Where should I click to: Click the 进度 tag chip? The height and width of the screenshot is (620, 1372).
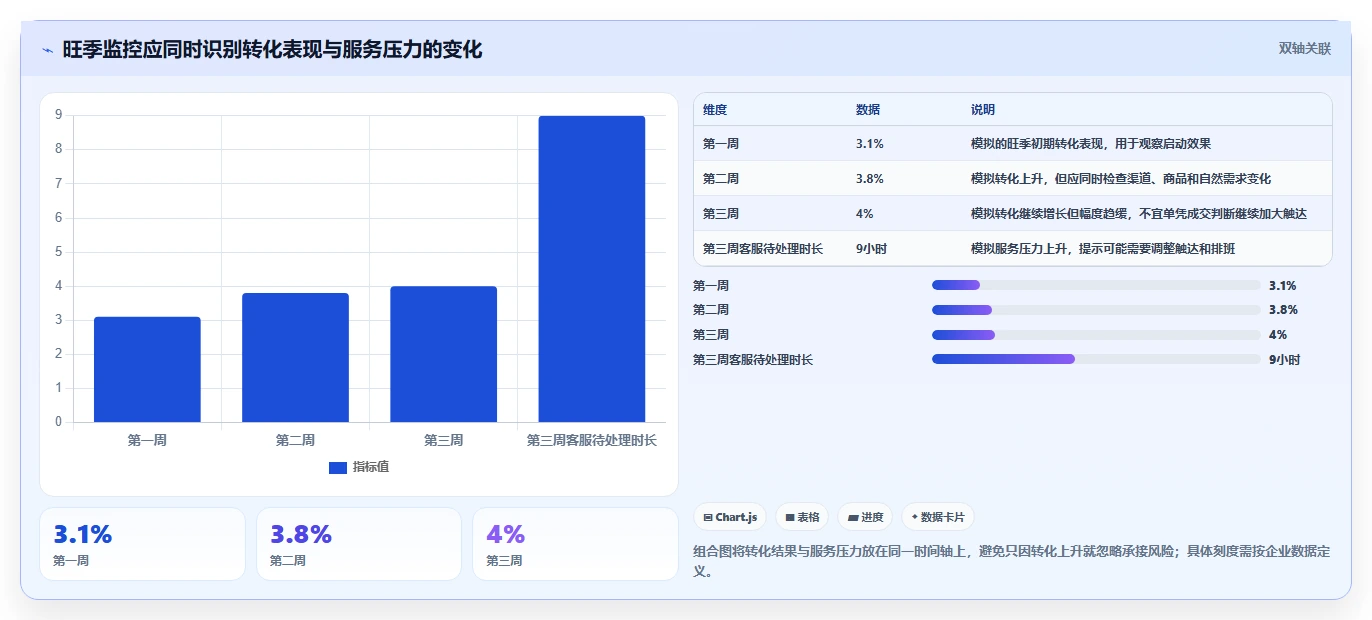click(x=865, y=517)
